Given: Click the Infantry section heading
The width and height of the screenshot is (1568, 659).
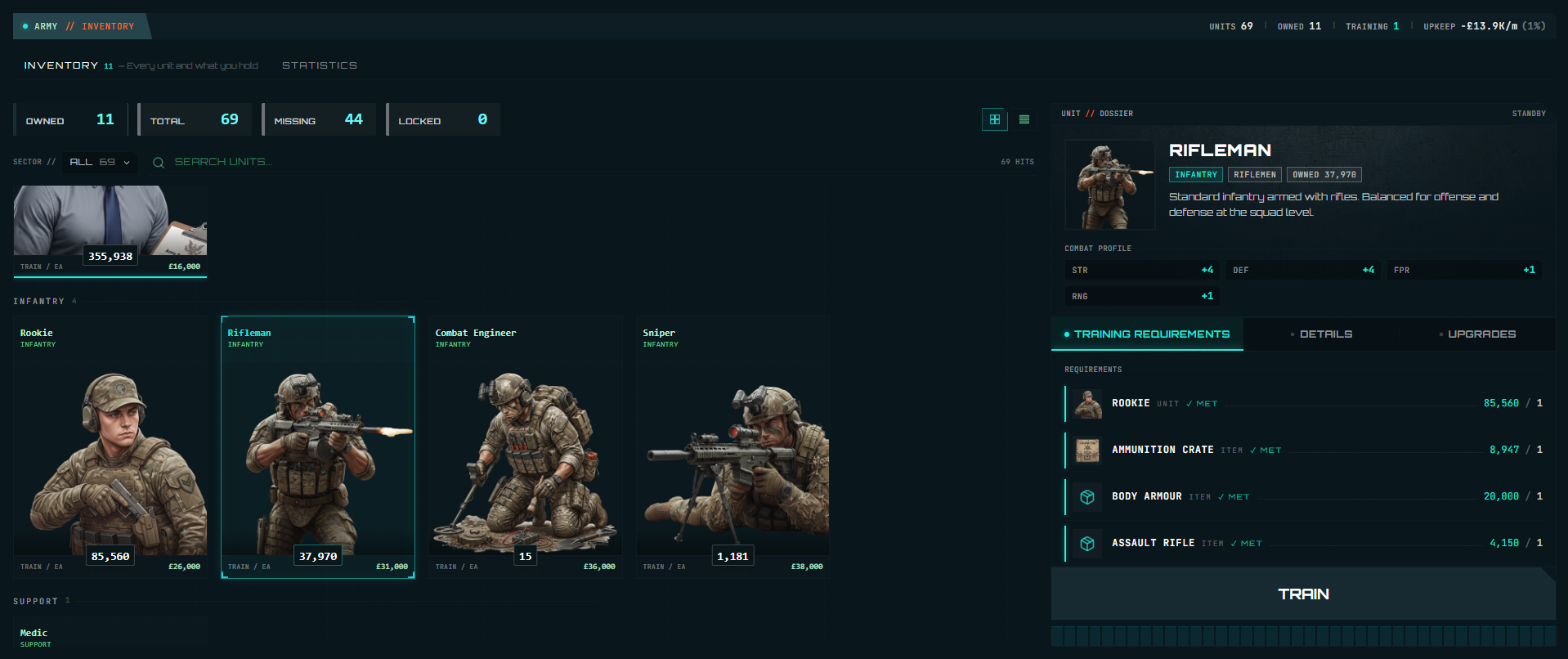Looking at the screenshot, I should coord(38,302).
